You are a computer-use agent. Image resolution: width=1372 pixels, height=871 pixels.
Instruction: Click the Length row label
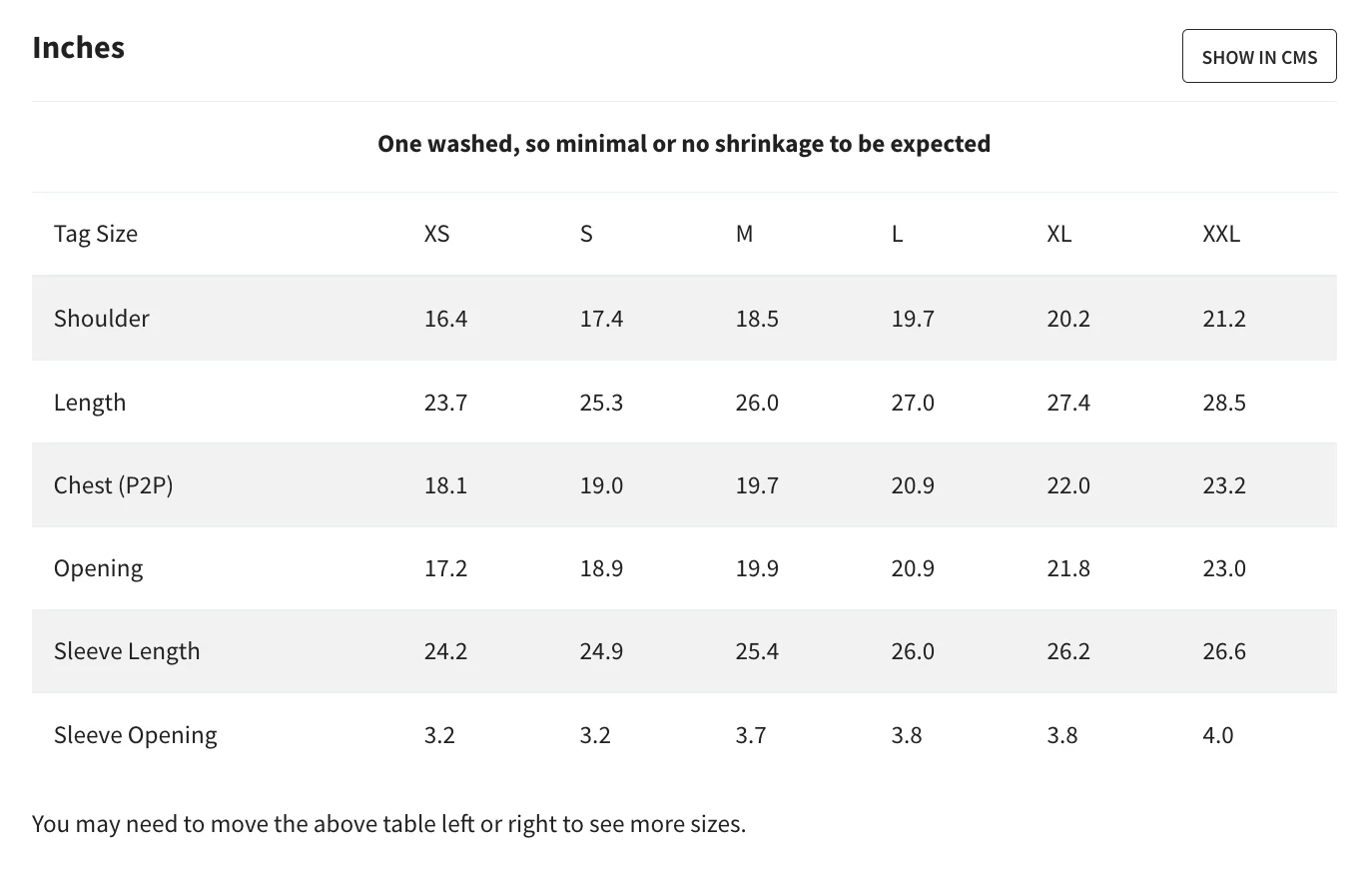pyautogui.click(x=90, y=402)
